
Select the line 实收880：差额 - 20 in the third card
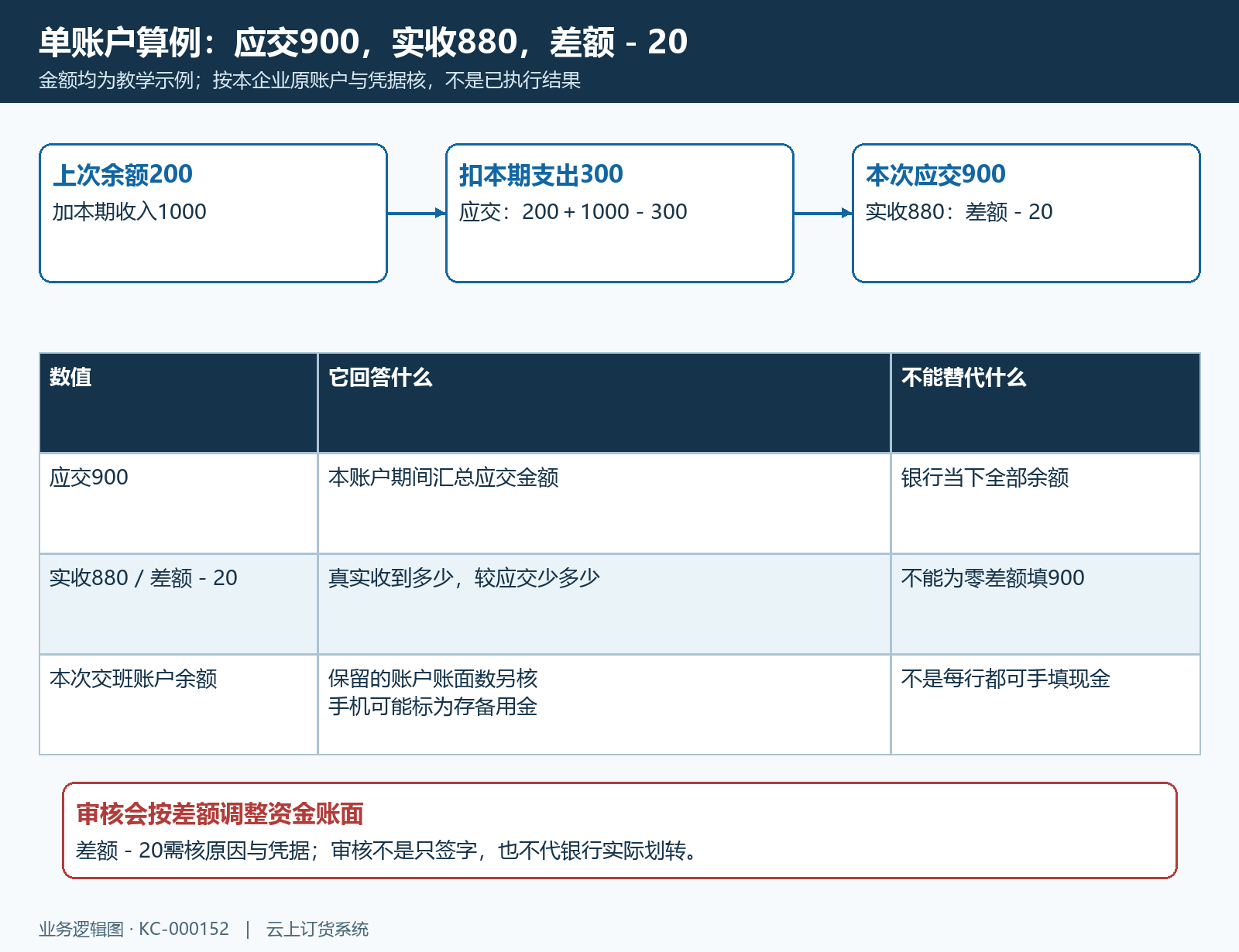click(959, 212)
